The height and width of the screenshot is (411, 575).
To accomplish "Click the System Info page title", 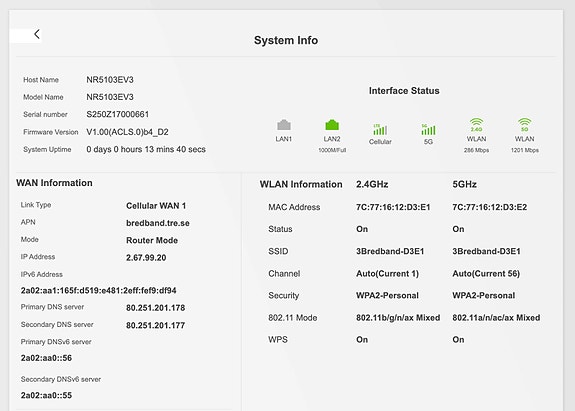I will click(286, 40).
